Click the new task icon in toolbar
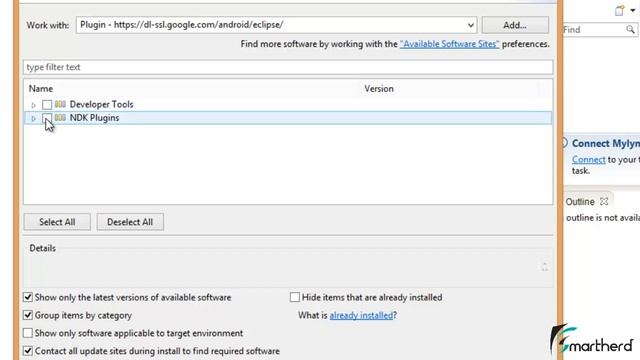This screenshot has width=640, height=360. tap(620, 11)
